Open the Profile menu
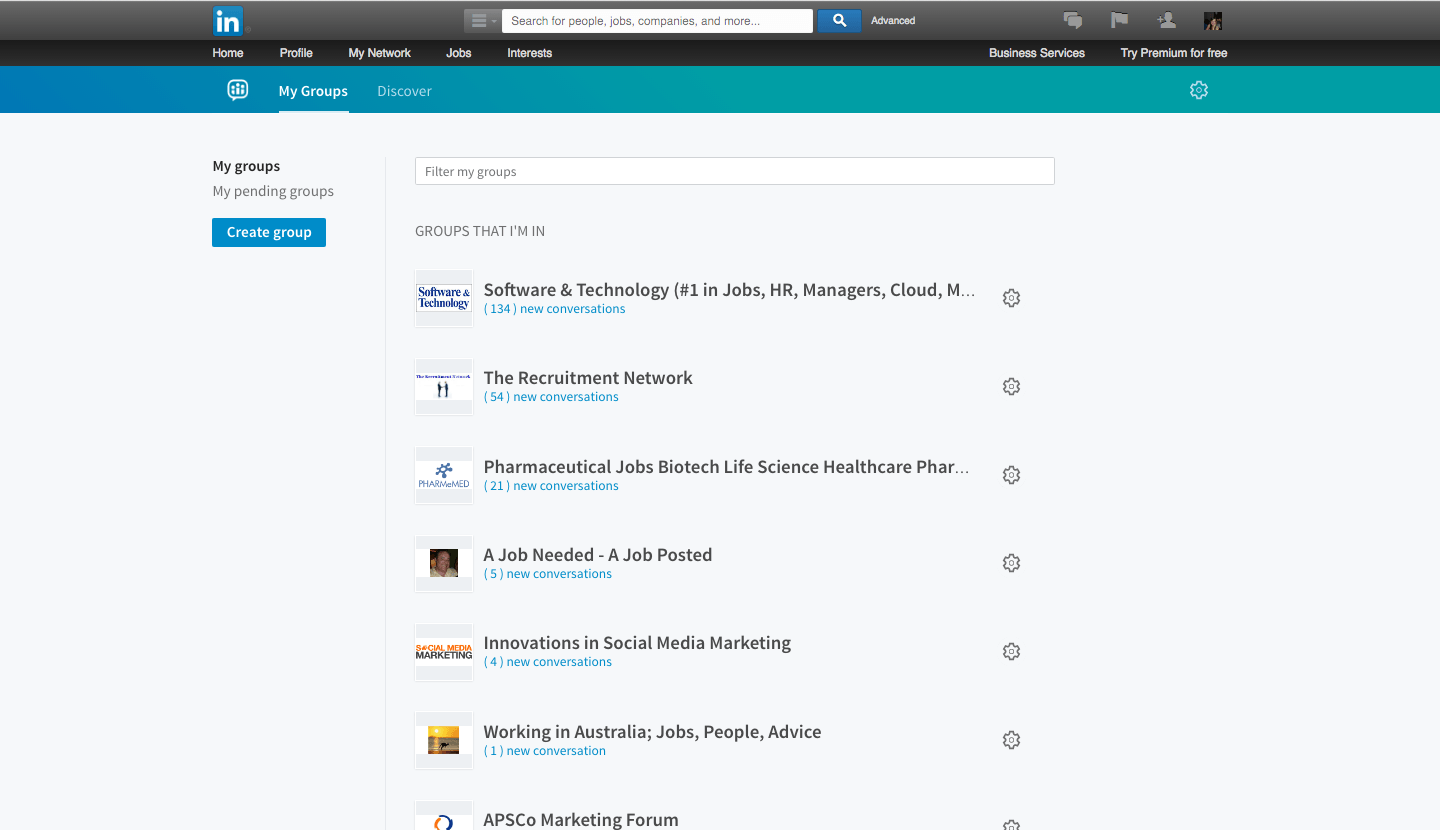Image resolution: width=1440 pixels, height=830 pixels. tap(296, 53)
